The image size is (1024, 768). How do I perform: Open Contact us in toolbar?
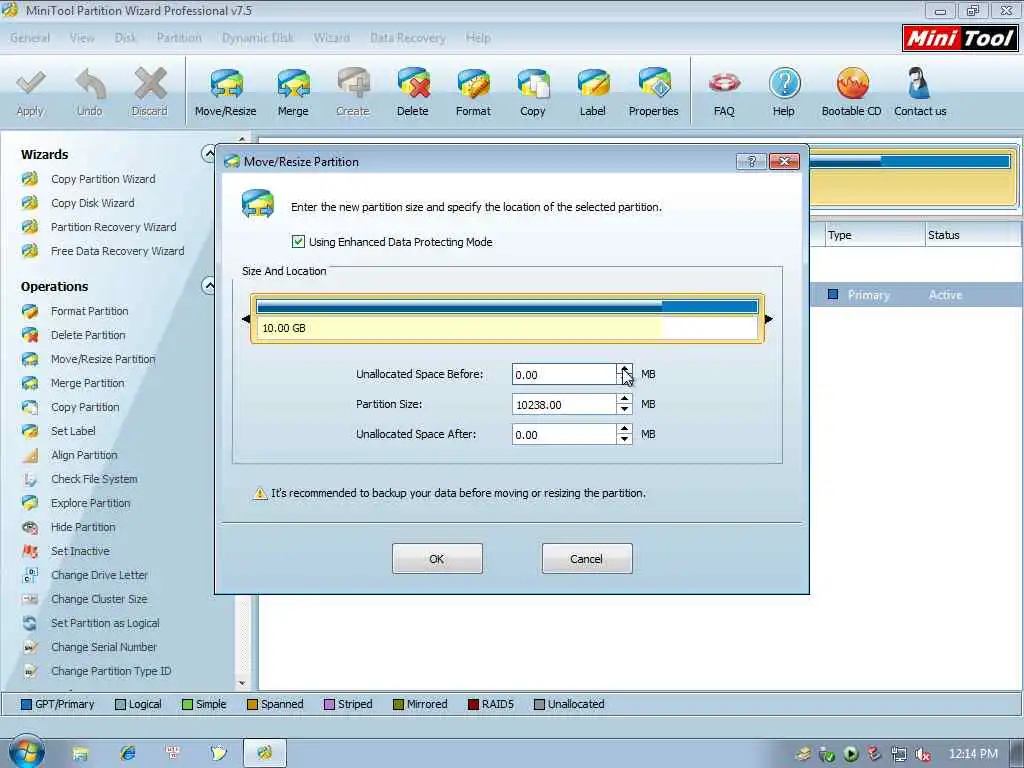[x=920, y=93]
